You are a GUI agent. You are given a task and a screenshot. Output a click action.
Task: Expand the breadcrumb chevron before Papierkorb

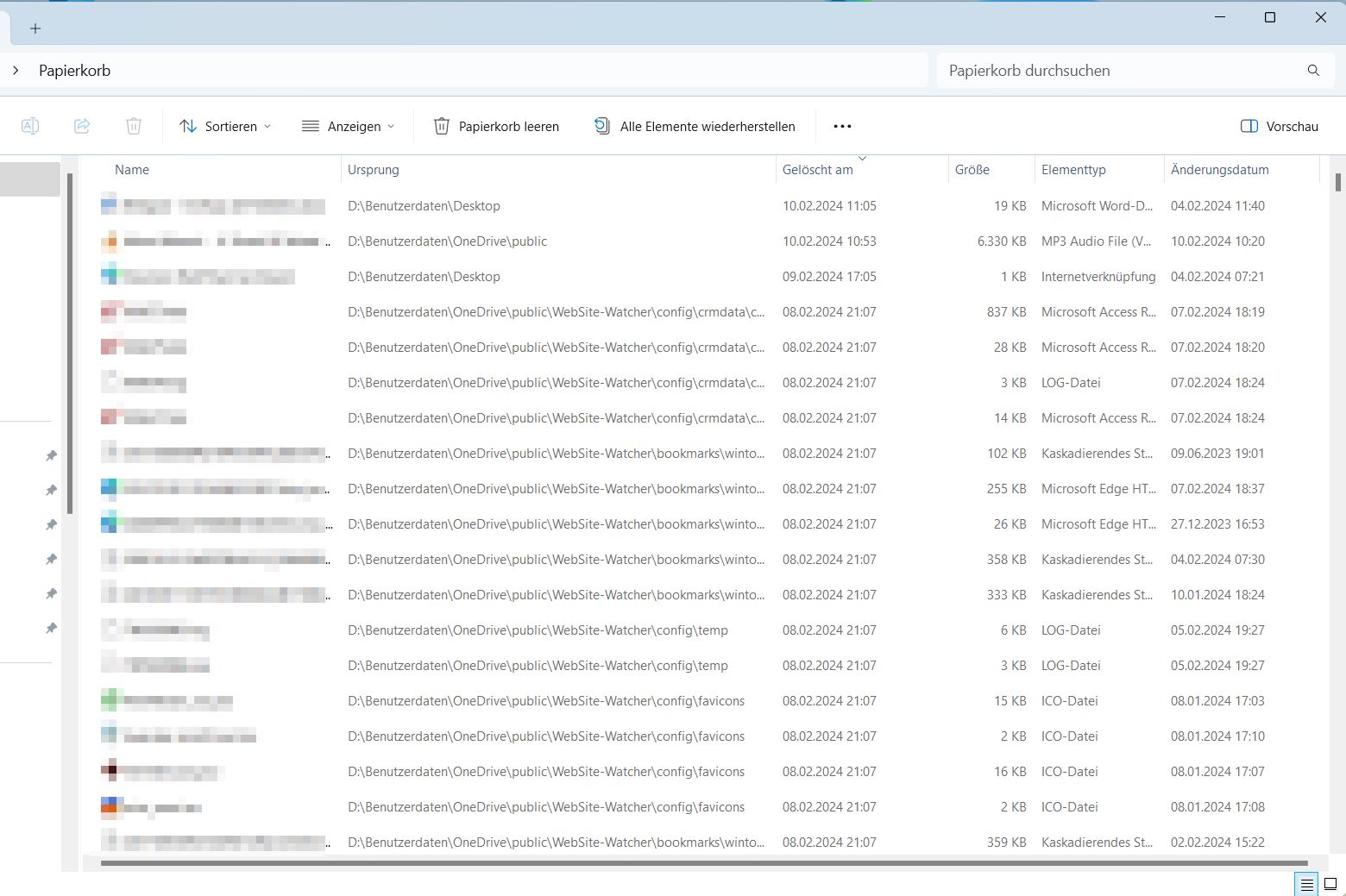(16, 71)
